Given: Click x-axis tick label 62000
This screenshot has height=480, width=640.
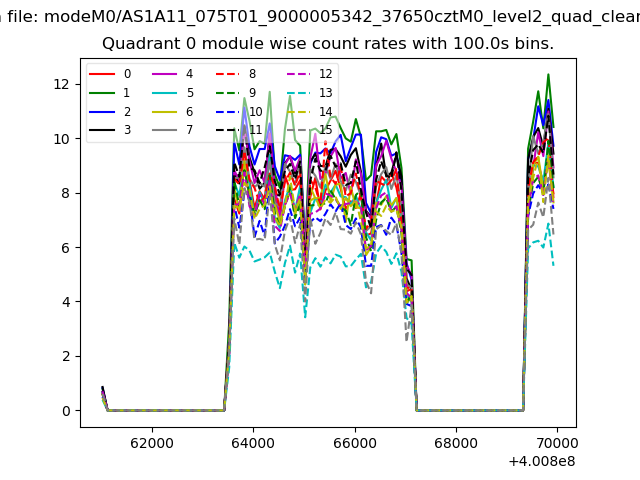Looking at the screenshot, I should [152, 443].
